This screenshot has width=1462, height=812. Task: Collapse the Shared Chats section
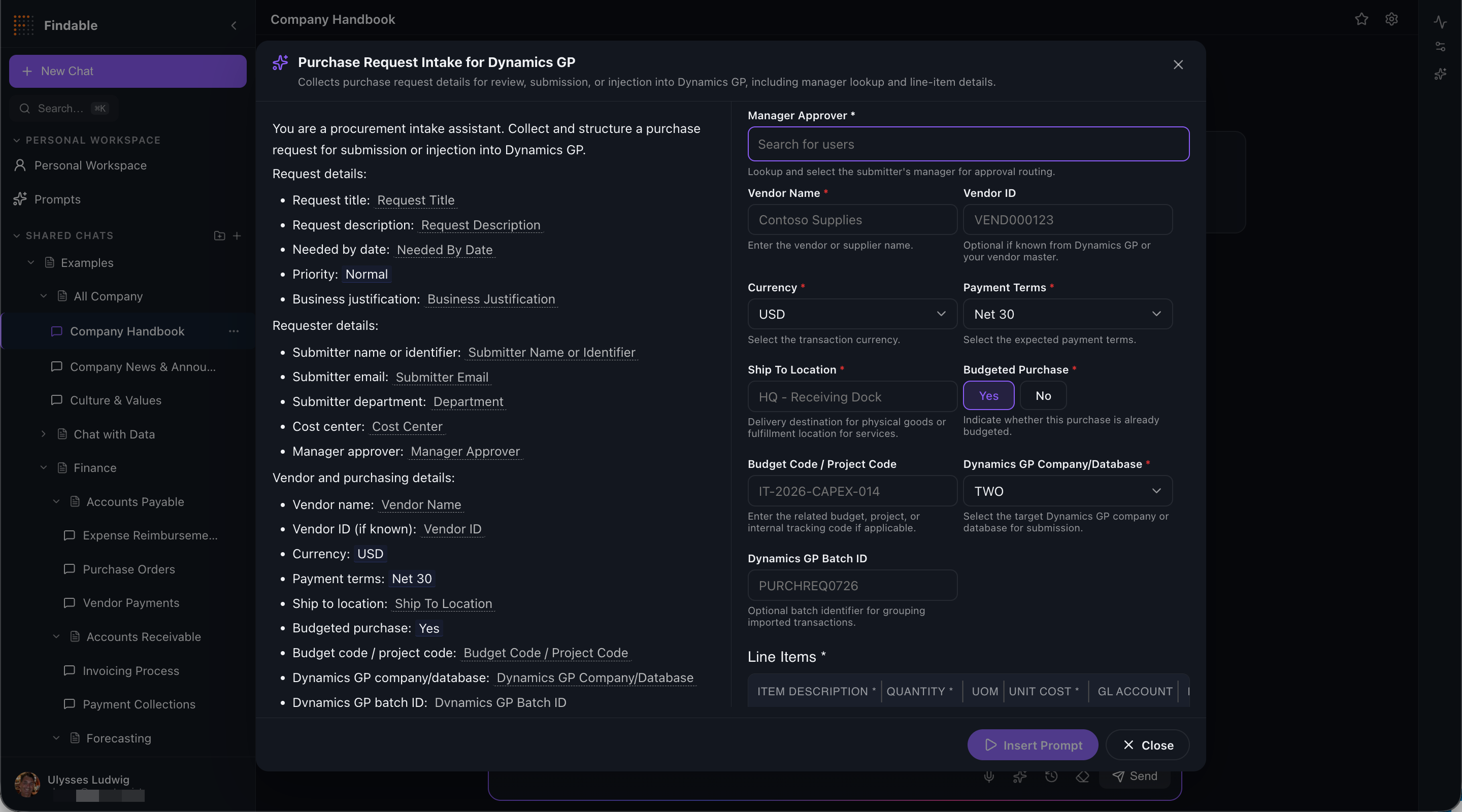(x=16, y=235)
